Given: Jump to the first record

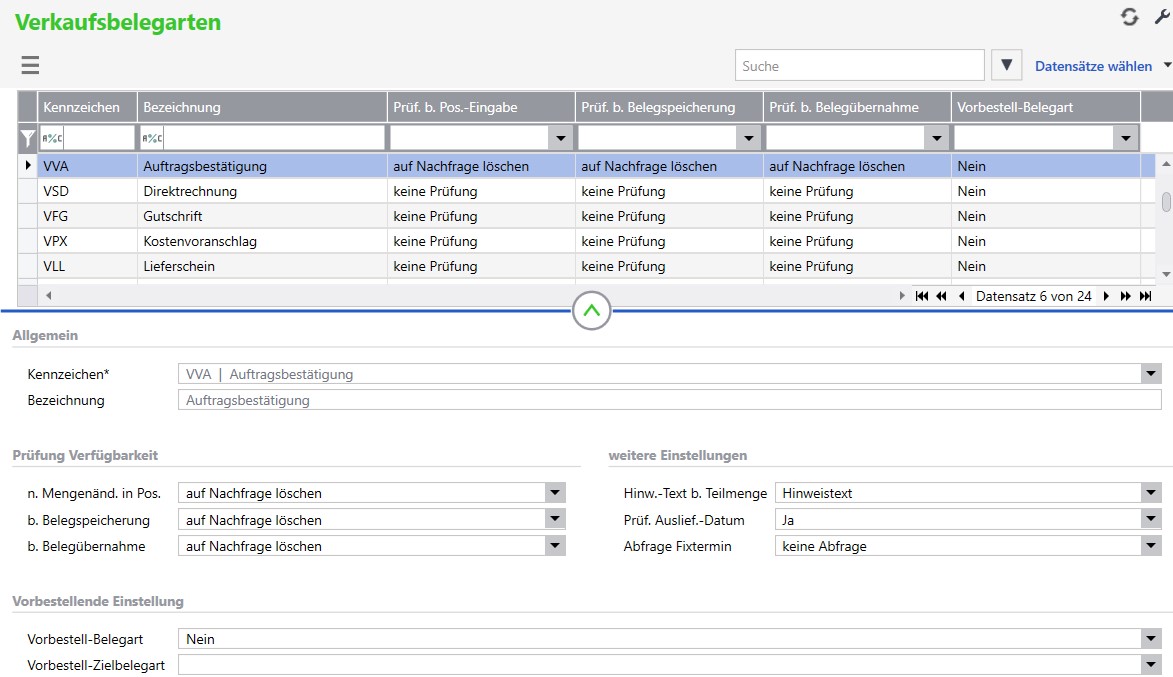Looking at the screenshot, I should coord(922,296).
